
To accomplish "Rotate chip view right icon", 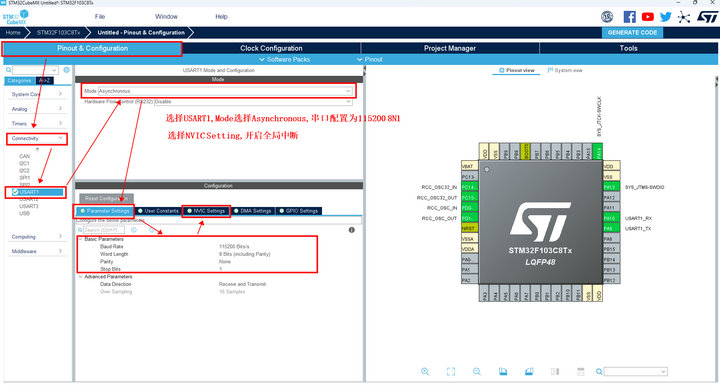I will point(529,371).
